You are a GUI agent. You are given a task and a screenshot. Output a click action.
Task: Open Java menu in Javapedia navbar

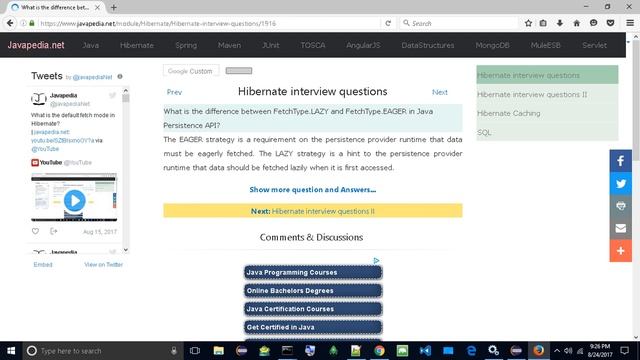pyautogui.click(x=91, y=45)
